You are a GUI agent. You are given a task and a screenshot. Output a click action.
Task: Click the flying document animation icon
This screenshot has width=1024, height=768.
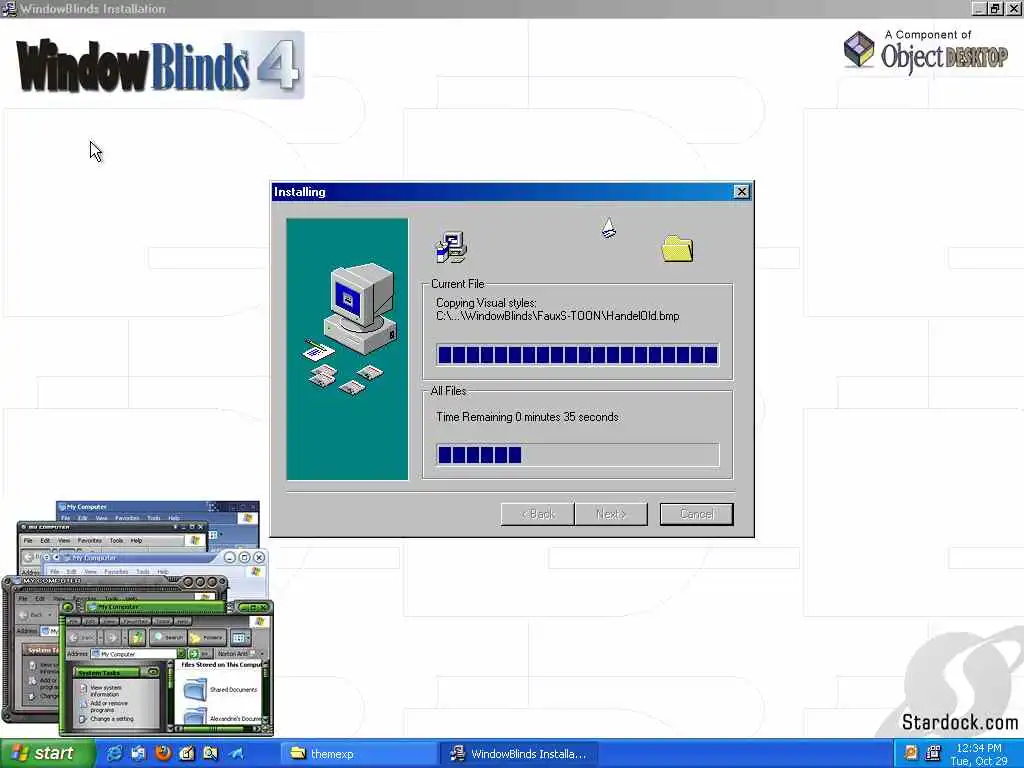(x=608, y=228)
